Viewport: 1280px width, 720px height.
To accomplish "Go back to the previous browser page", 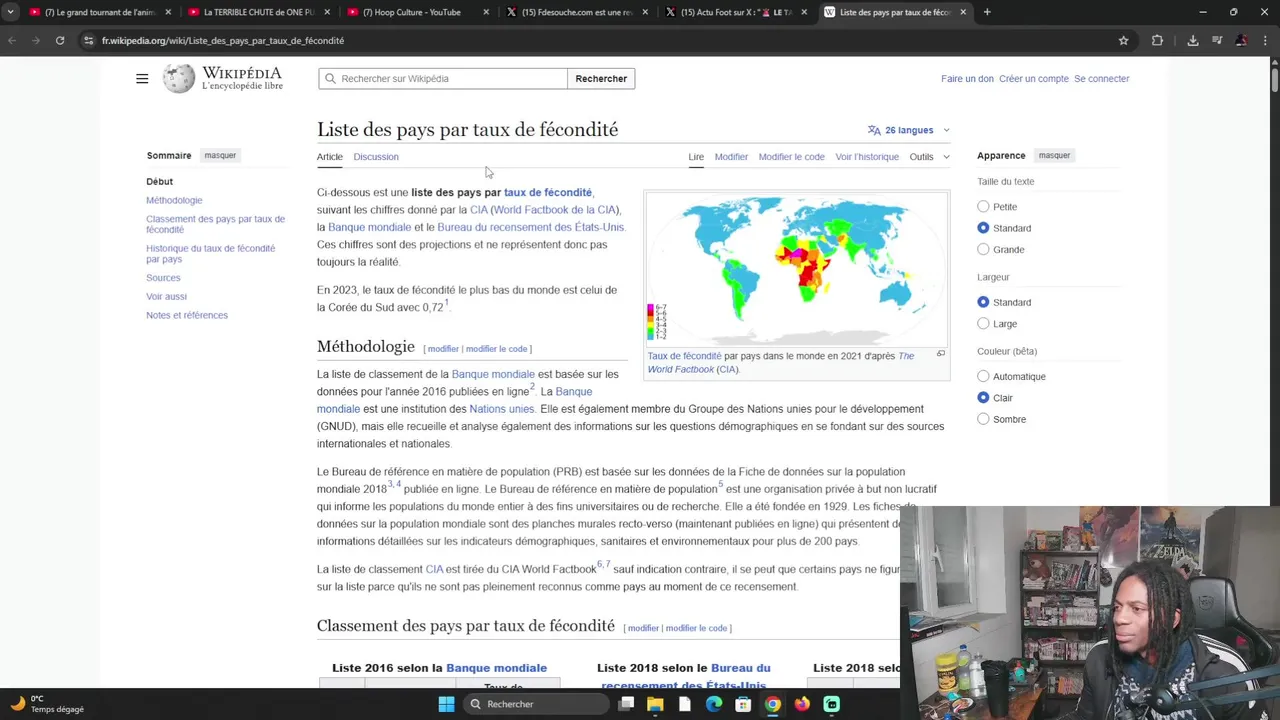I will (x=12, y=40).
